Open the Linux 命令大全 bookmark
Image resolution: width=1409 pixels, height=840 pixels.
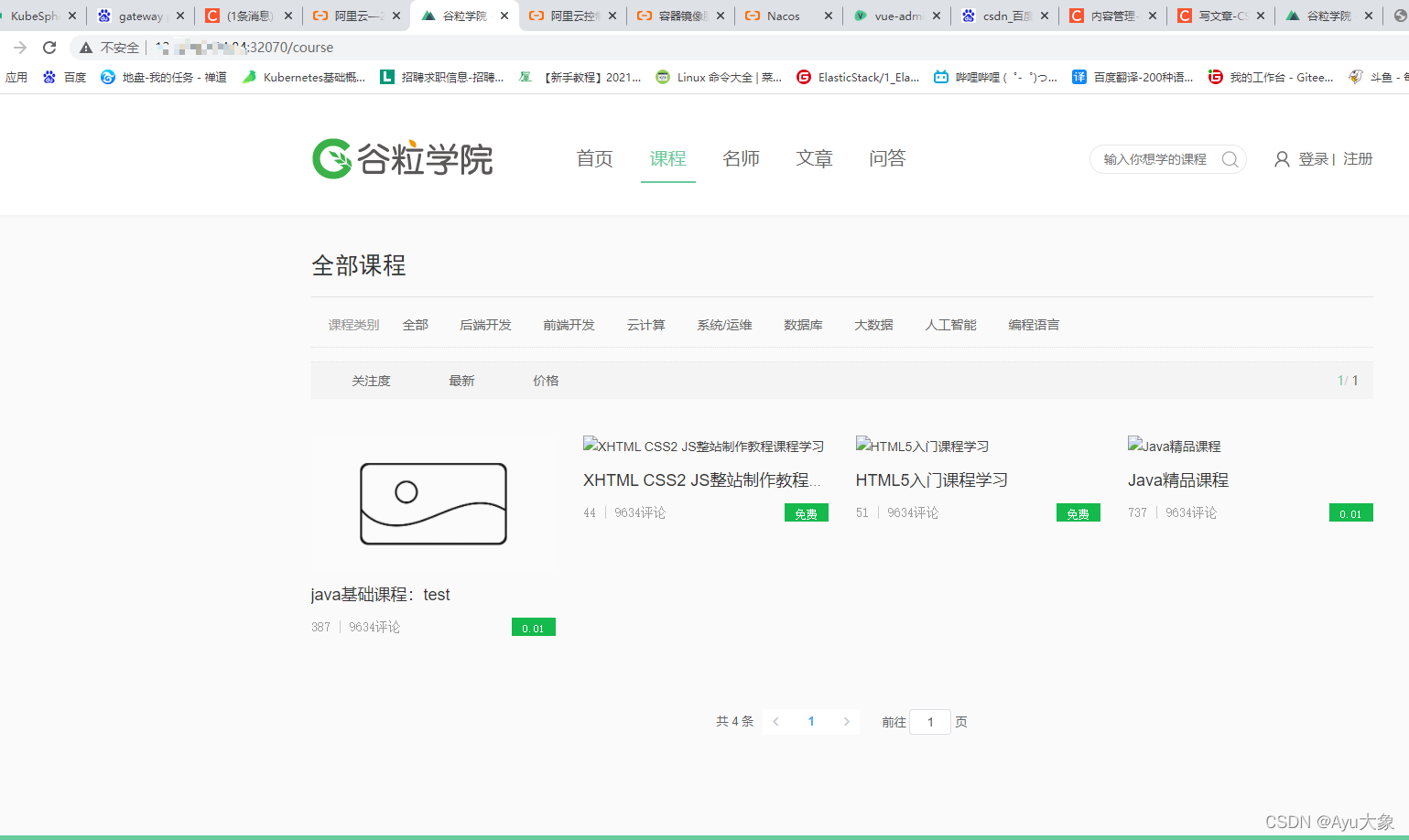[x=719, y=78]
